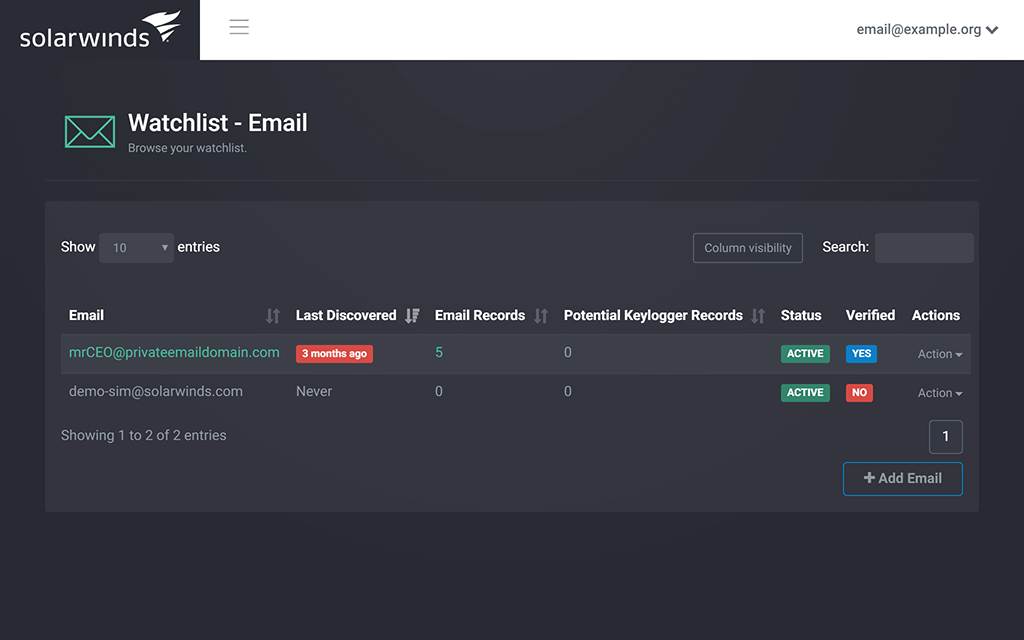Open email@example.org account dropdown
Viewport: 1024px width, 640px height.
click(x=927, y=29)
